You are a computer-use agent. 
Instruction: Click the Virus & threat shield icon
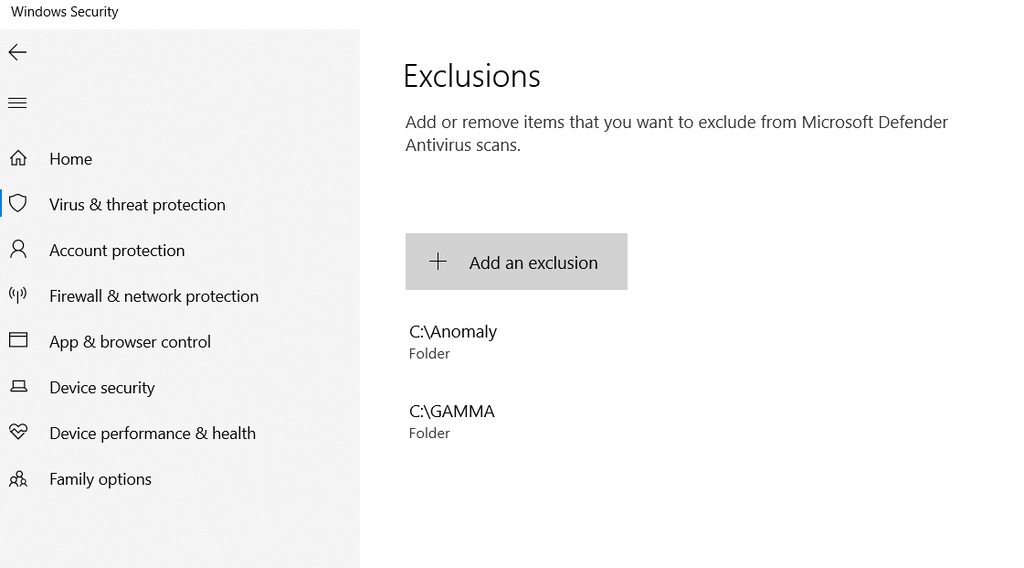[x=18, y=204]
